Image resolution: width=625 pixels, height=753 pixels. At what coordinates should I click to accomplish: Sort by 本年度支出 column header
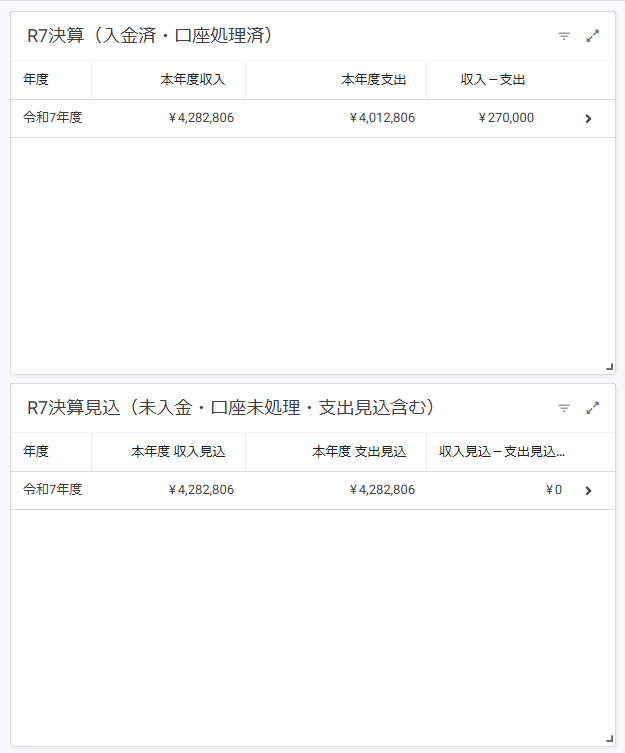pos(374,80)
